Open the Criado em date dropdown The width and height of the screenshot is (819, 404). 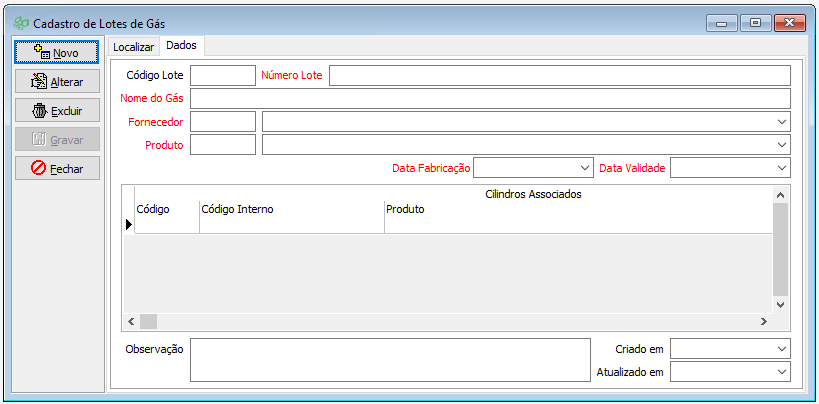click(x=781, y=348)
